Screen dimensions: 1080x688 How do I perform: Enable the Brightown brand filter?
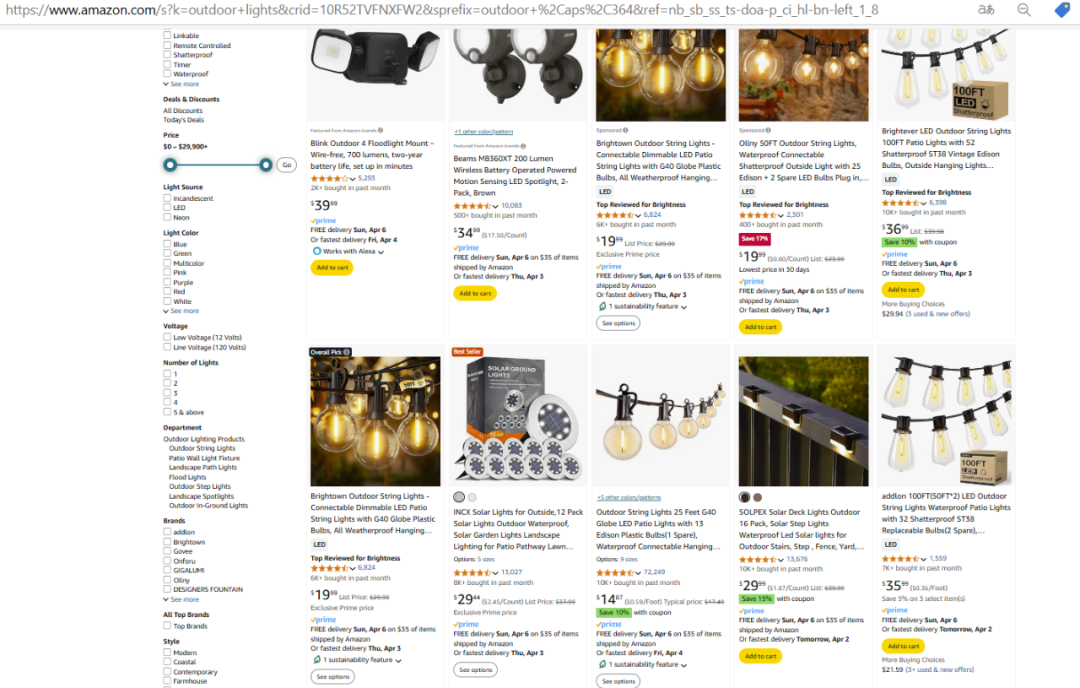167,542
